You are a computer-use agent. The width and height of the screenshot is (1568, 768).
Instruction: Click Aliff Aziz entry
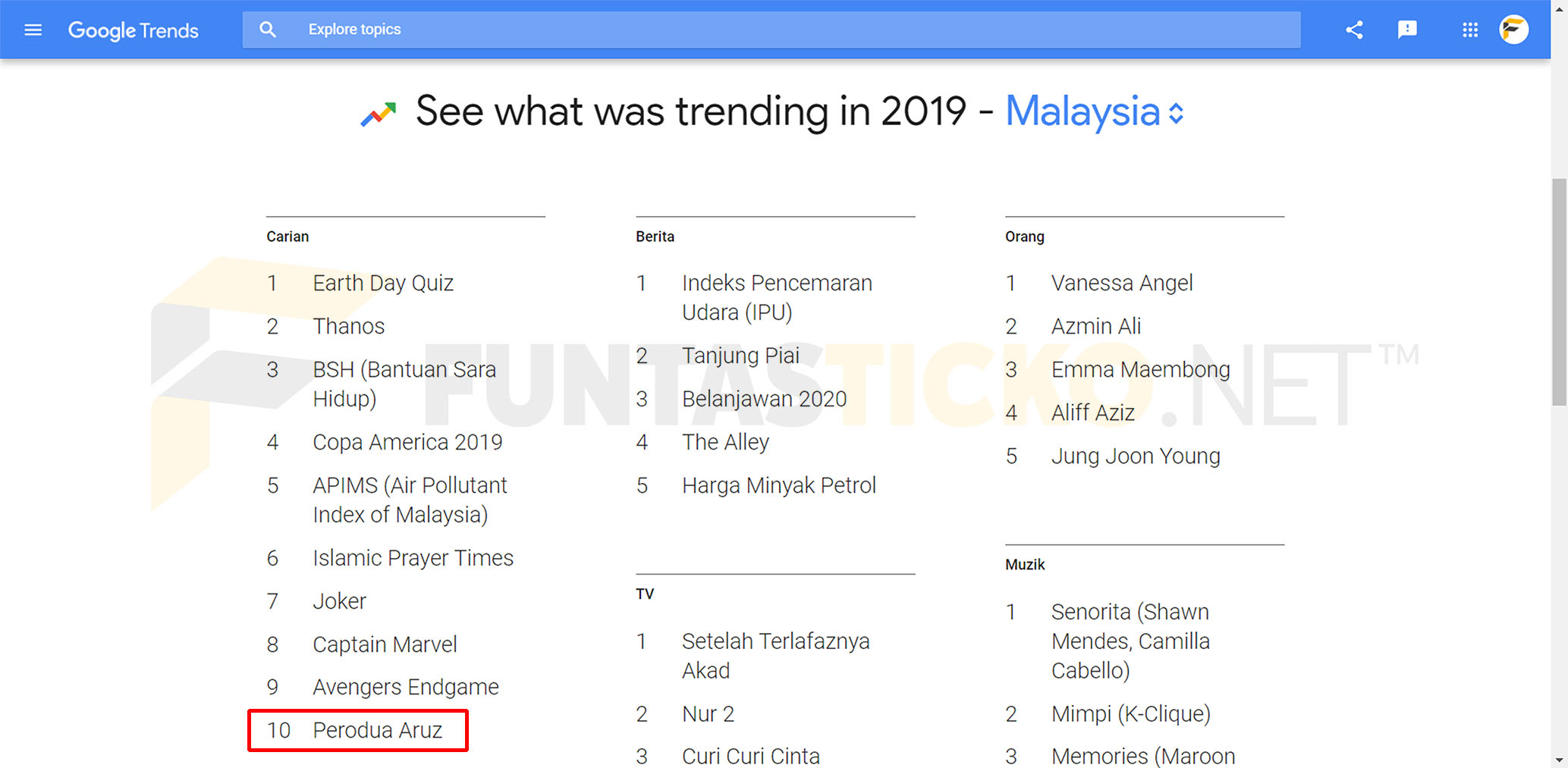(1093, 412)
